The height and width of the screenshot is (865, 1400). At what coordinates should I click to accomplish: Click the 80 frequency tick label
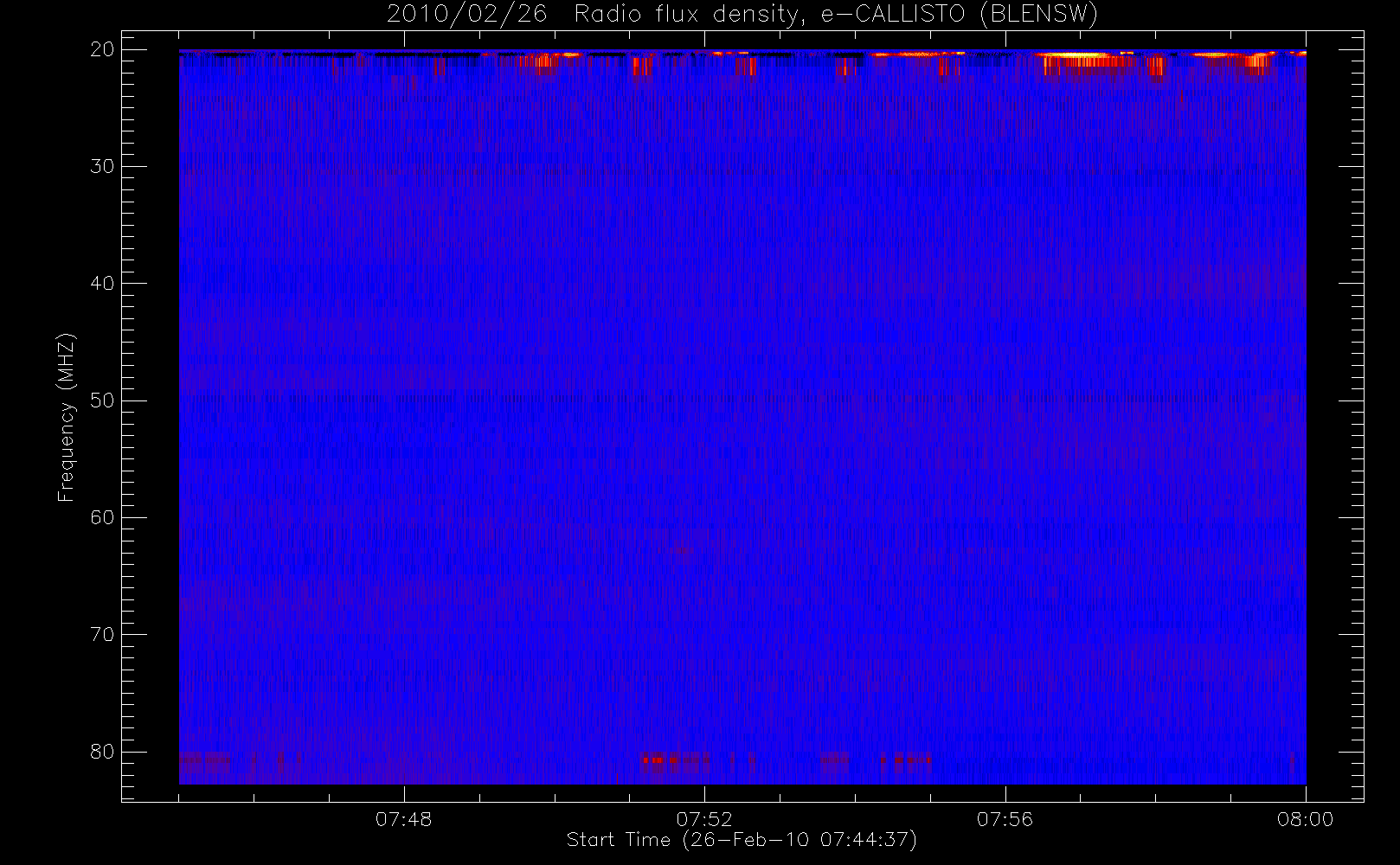pyautogui.click(x=102, y=752)
